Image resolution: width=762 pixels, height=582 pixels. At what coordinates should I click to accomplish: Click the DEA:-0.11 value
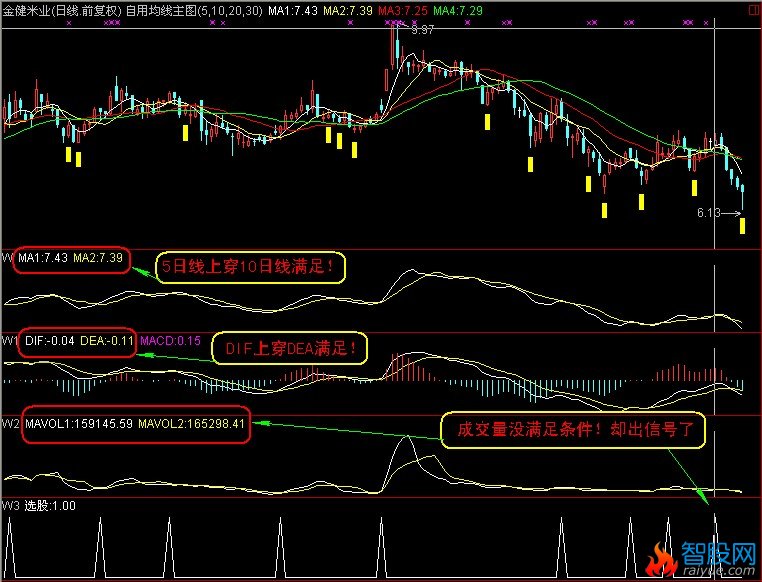tap(106, 341)
